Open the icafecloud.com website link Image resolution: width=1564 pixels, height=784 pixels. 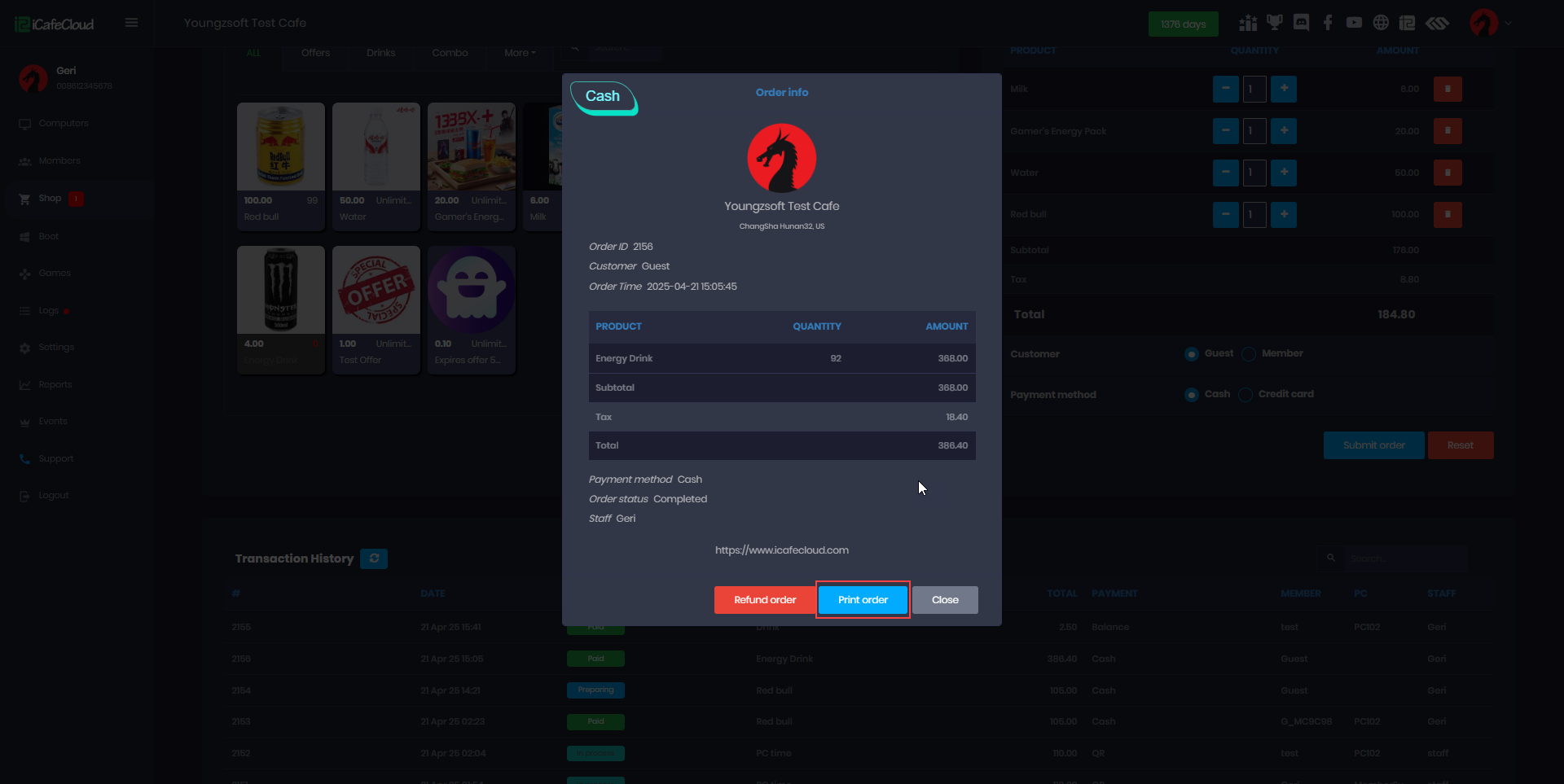781,550
